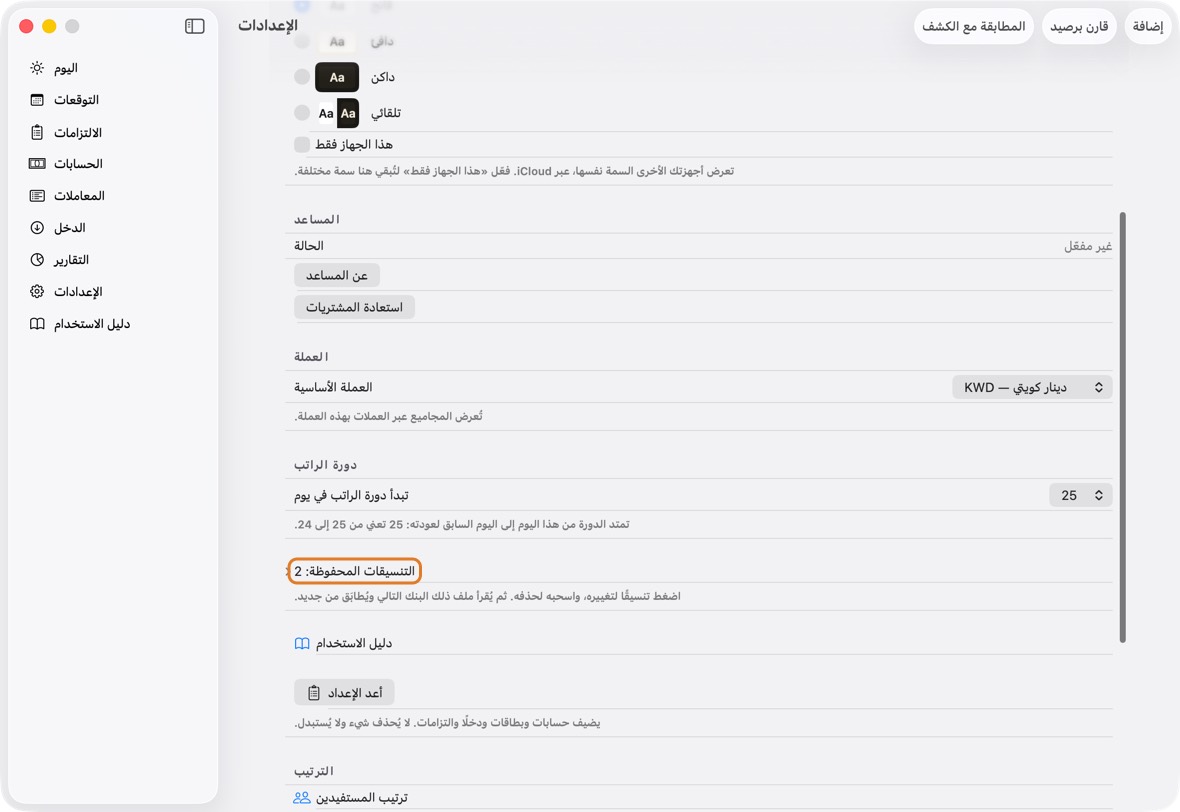Click the عن المساعد button
Screen dimensions: 1180x812
tap(336, 275)
